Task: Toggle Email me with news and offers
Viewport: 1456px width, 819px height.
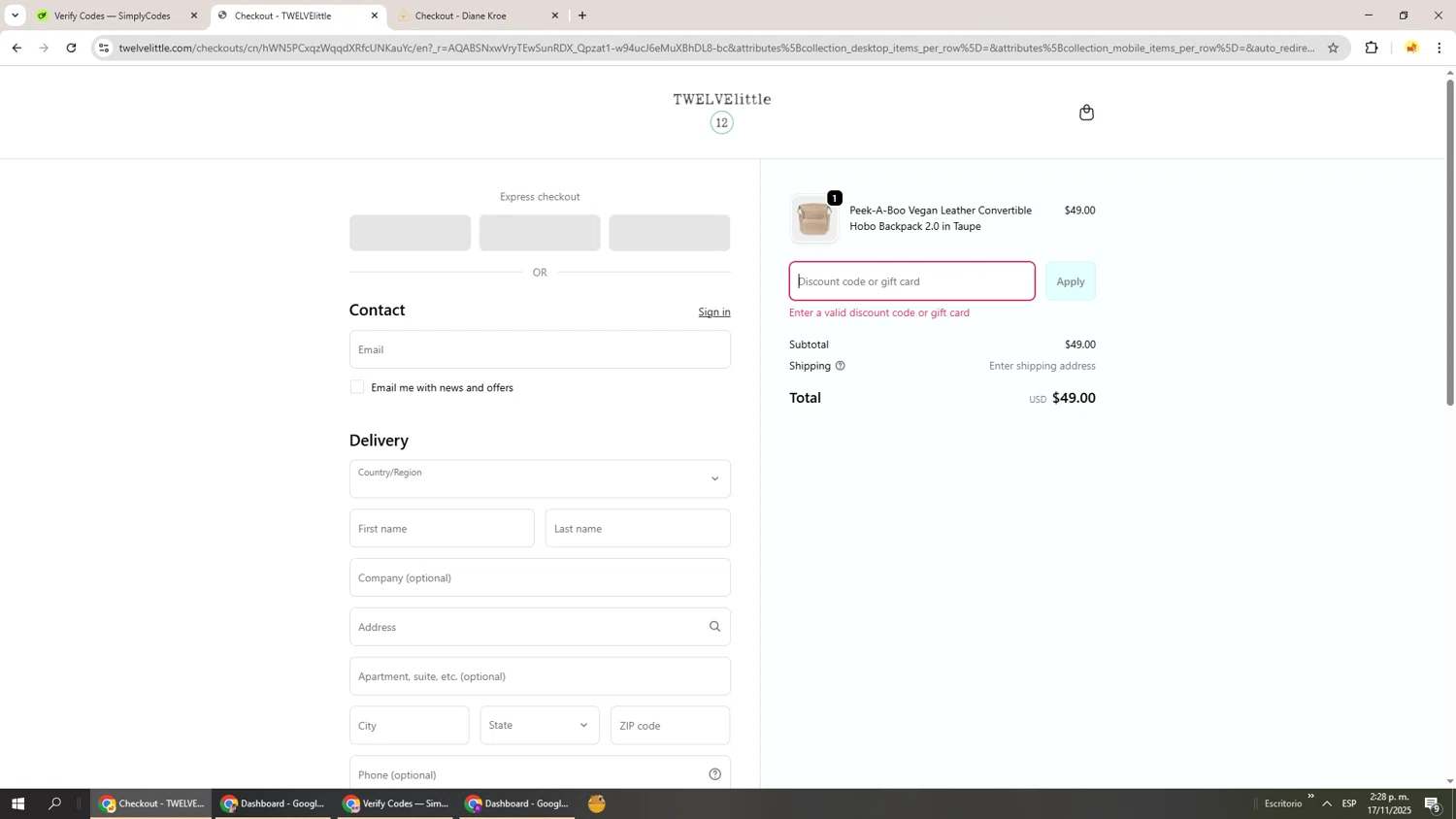Action: (357, 387)
